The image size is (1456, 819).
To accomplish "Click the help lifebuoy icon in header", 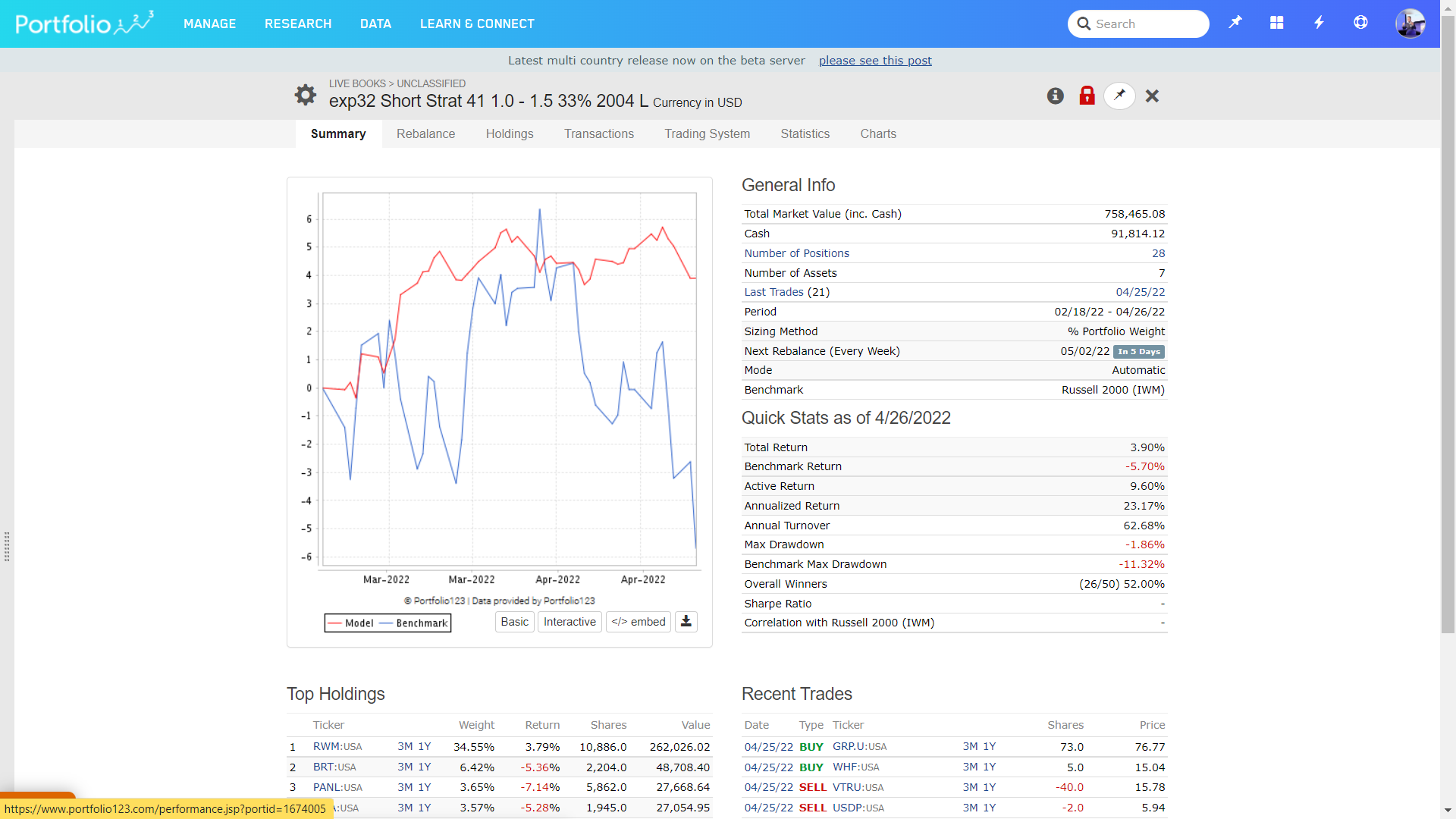I will point(1360,23).
